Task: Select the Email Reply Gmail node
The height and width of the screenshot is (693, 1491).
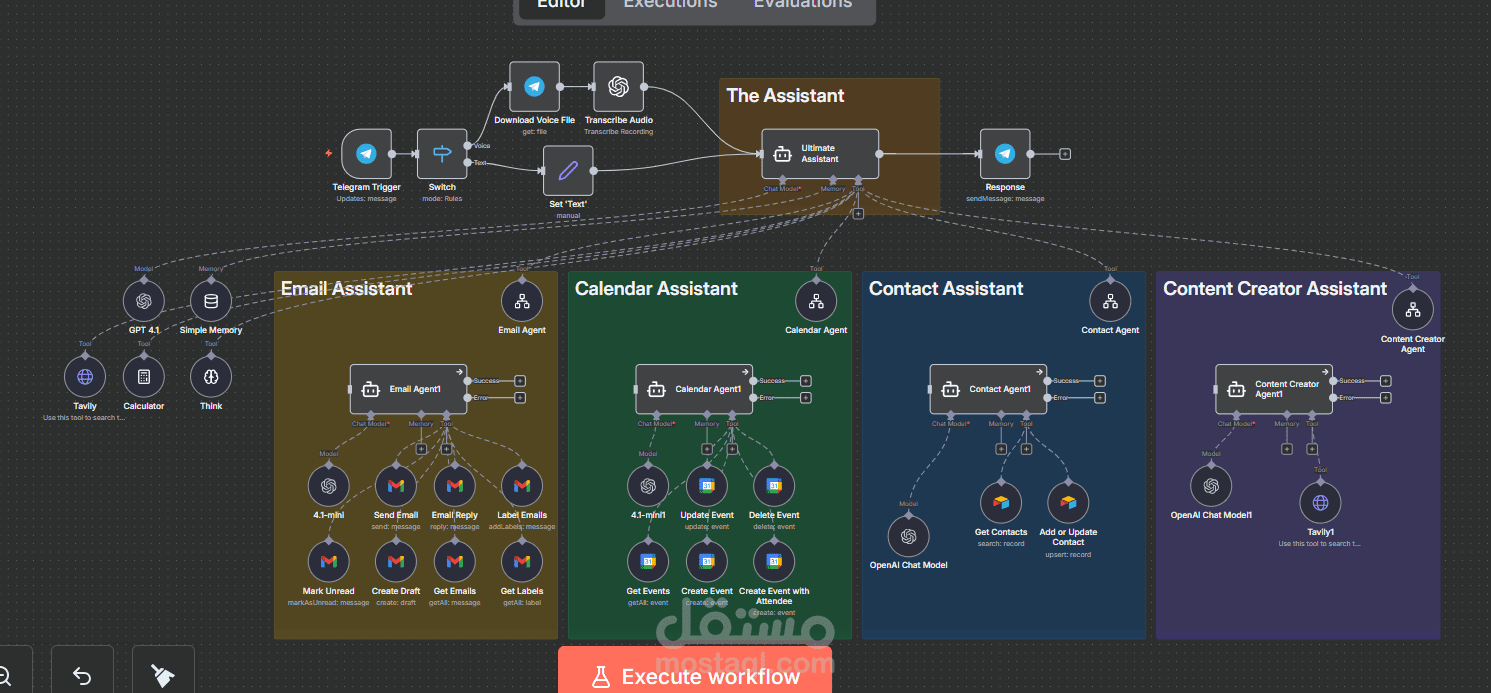Action: click(454, 486)
